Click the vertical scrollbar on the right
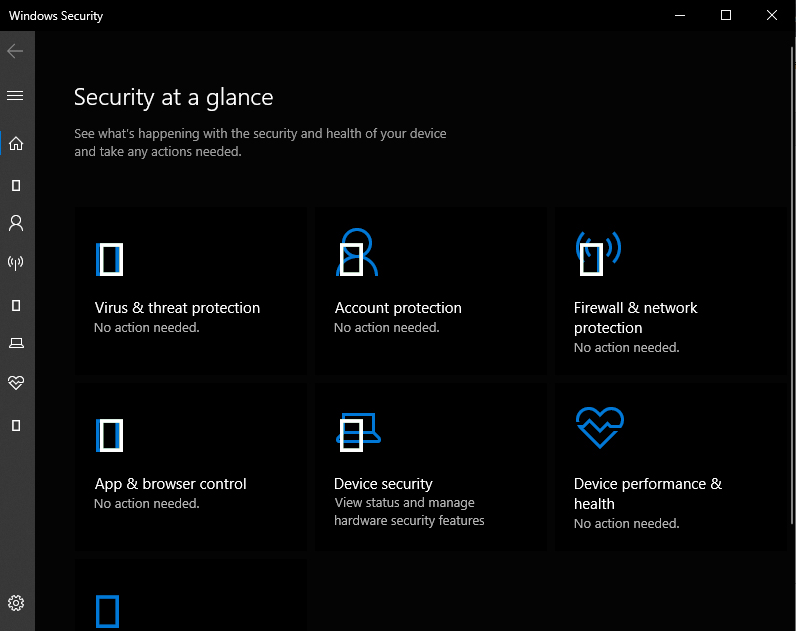 pyautogui.click(x=792, y=285)
